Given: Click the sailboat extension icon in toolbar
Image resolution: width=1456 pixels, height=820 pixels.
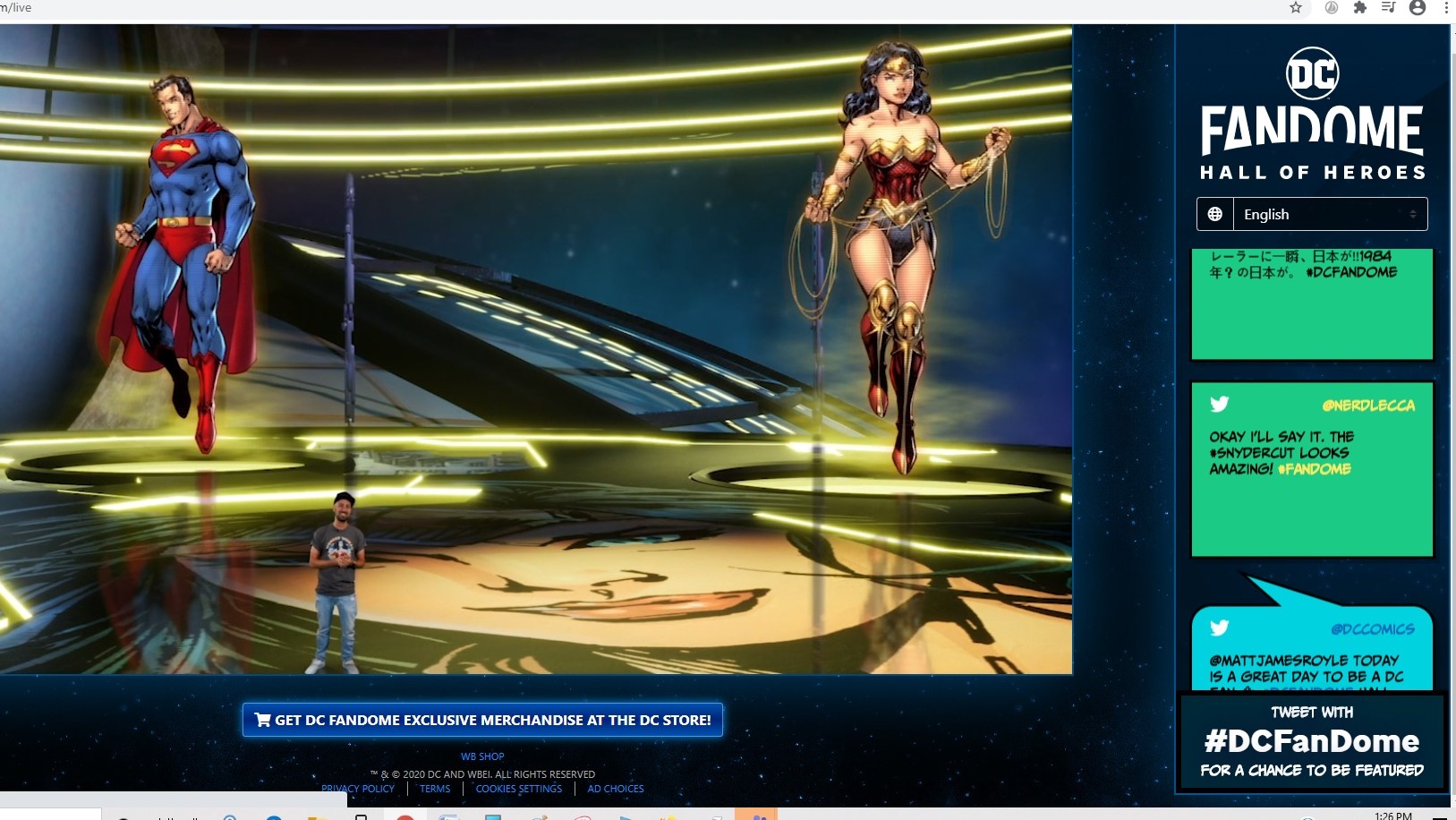Looking at the screenshot, I should point(1332,8).
